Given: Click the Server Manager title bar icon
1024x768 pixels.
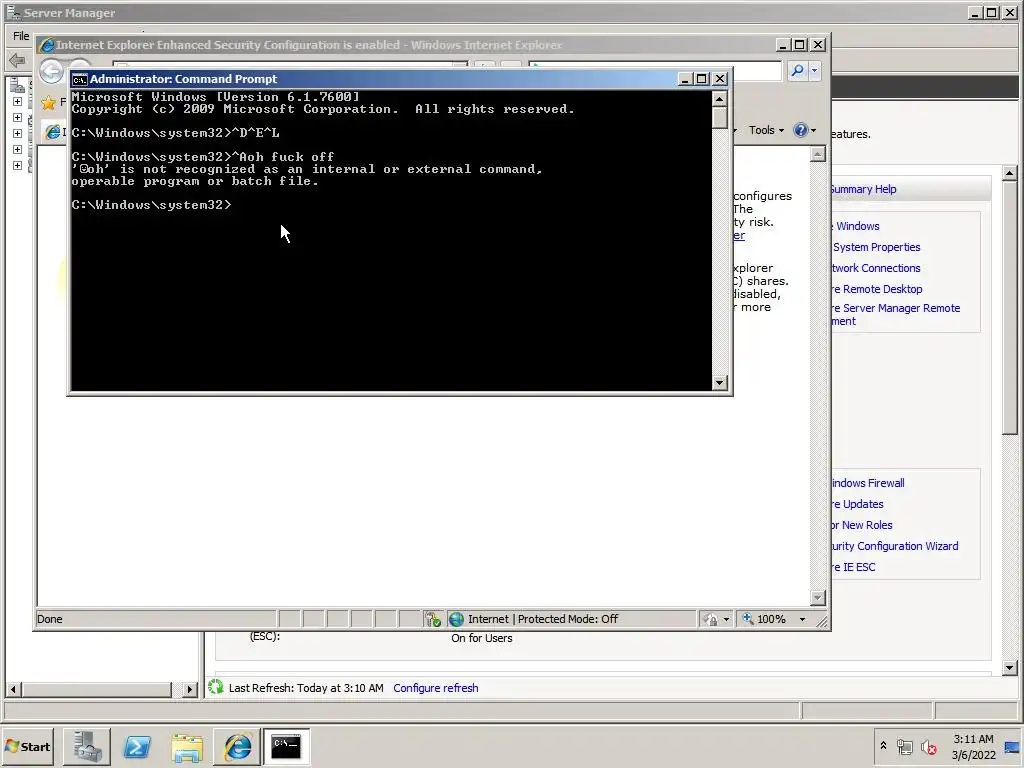Looking at the screenshot, I should (13, 12).
